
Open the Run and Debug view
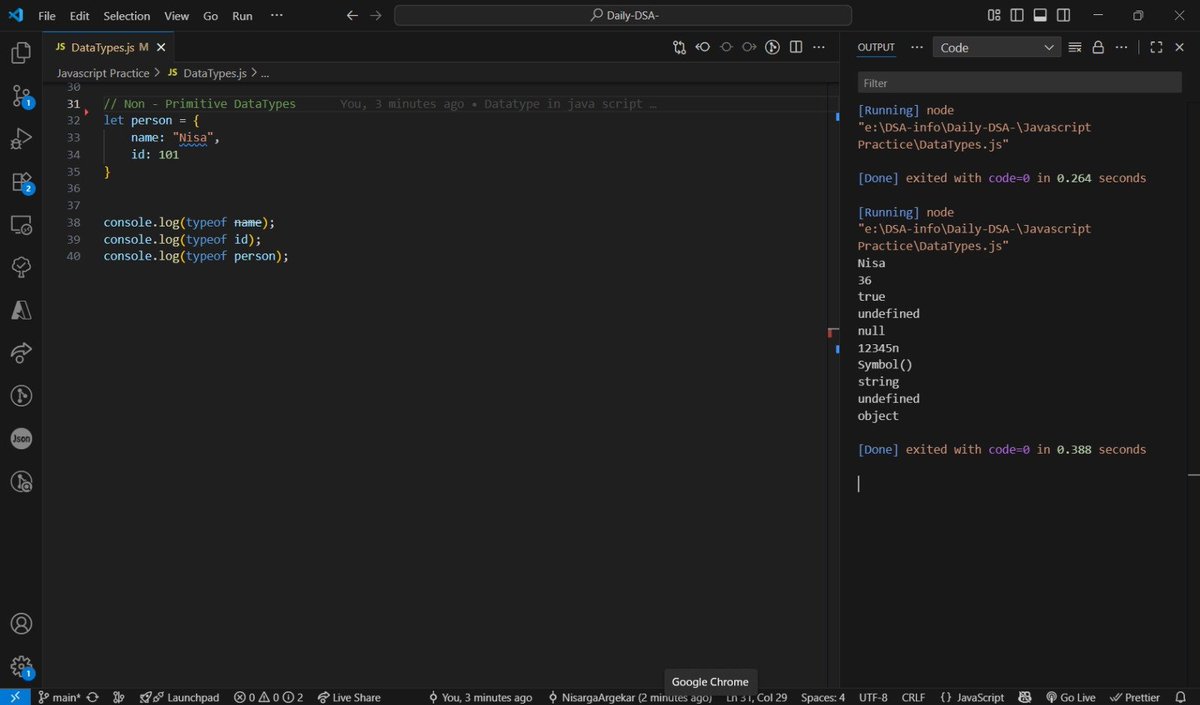[21, 139]
